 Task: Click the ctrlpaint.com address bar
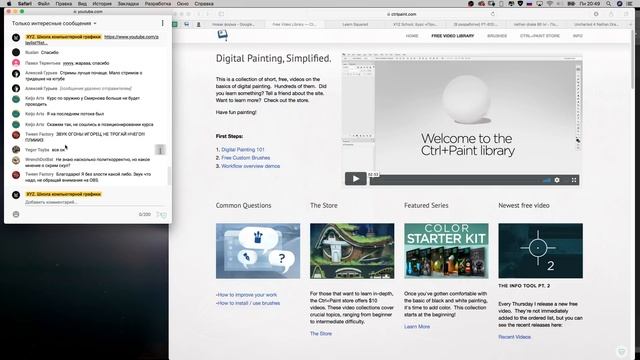point(402,14)
